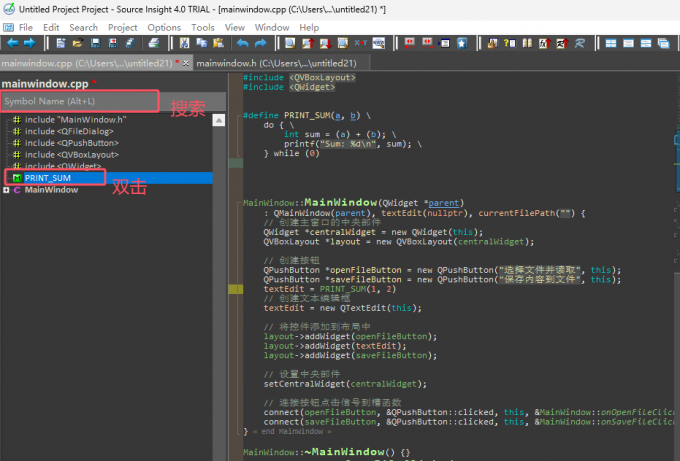Open the Window menu
The height and width of the screenshot is (461, 680).
tap(272, 27)
